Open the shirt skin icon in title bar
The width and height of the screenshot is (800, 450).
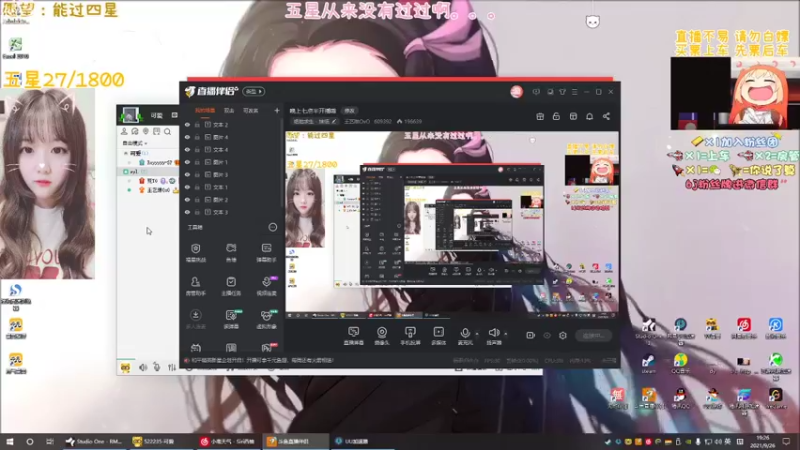(562, 92)
